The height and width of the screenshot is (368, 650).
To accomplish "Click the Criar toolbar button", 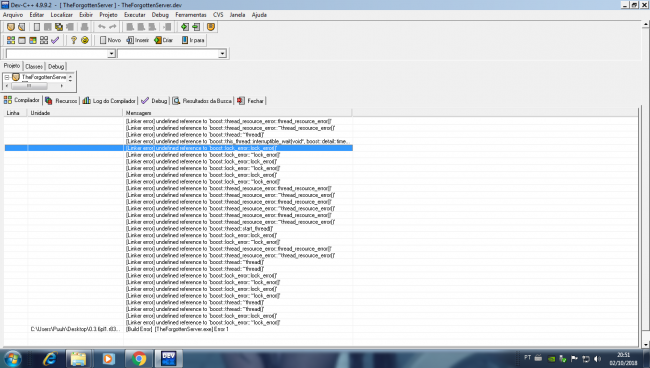I will (x=164, y=40).
